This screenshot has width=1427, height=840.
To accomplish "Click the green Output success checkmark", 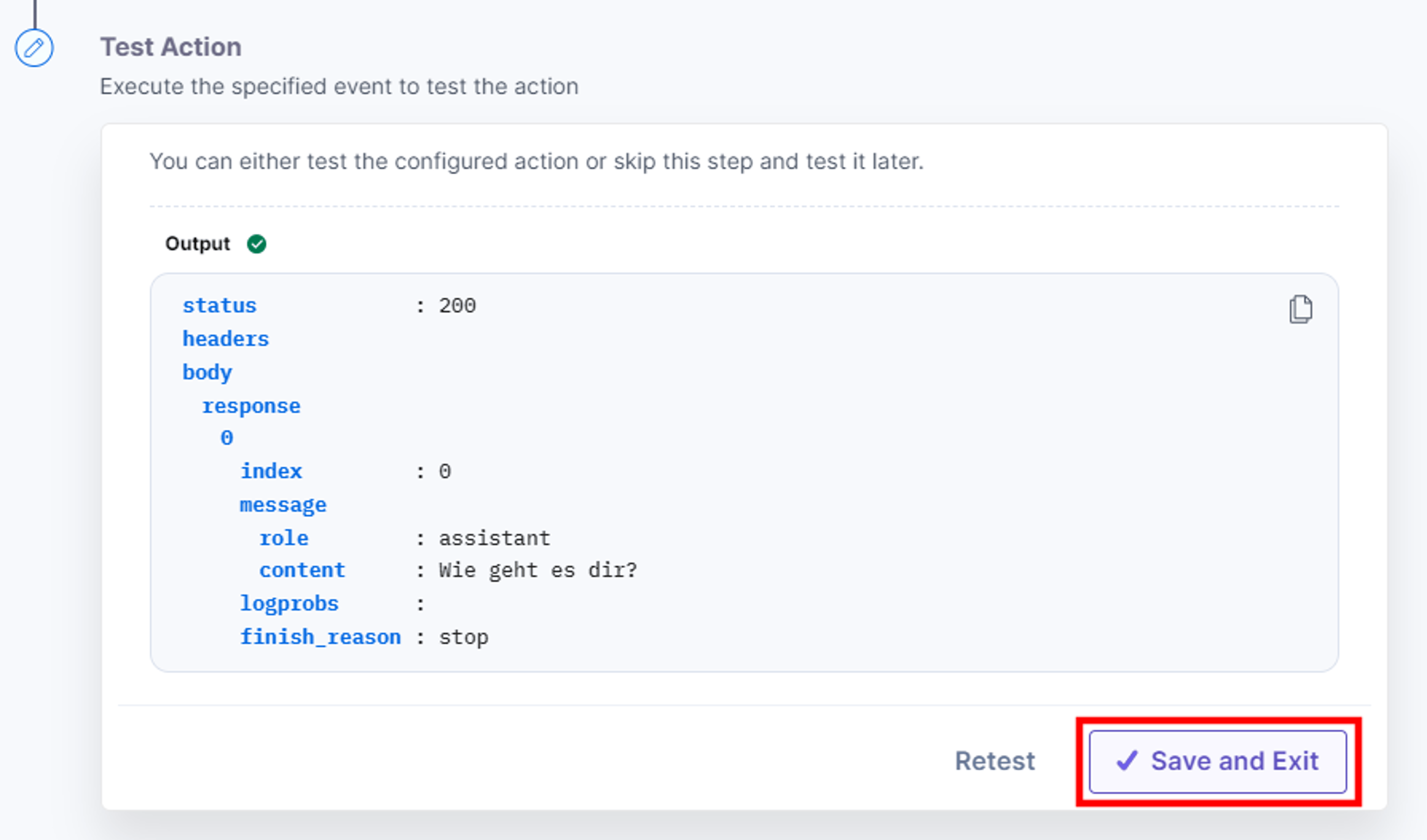I will [x=256, y=244].
